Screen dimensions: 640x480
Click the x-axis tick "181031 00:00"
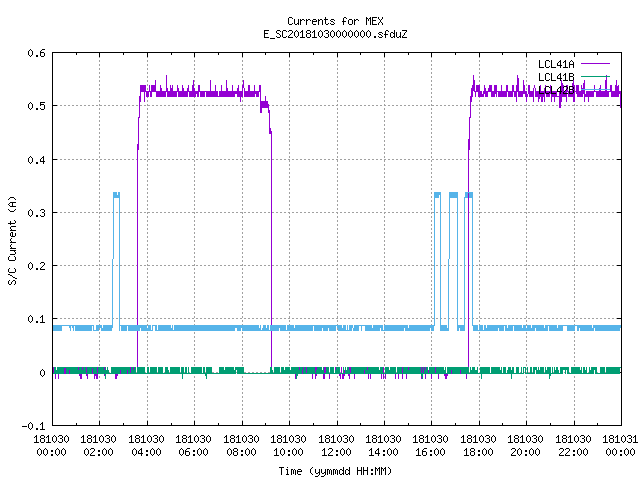620,446
